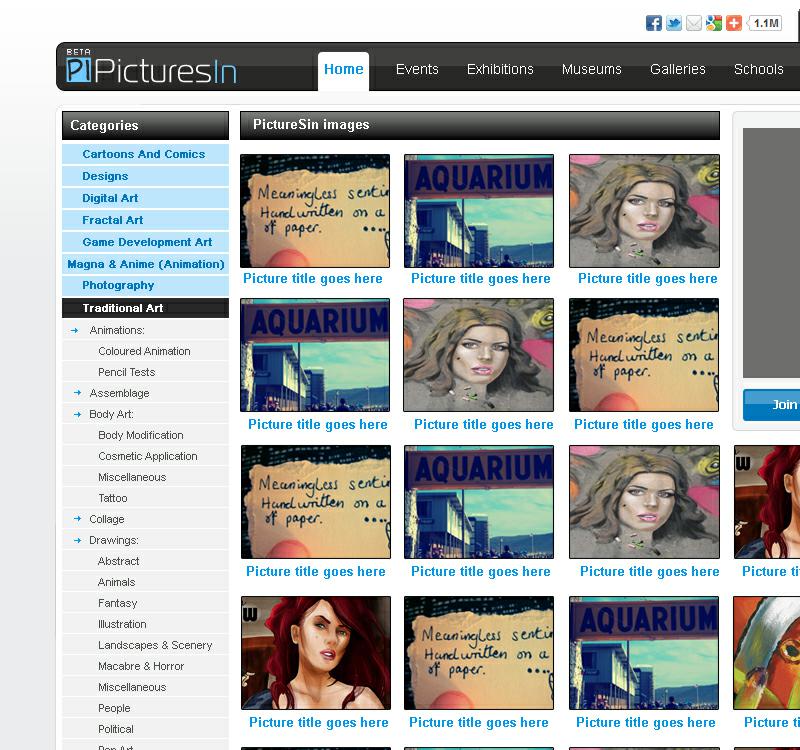Click the Categories panel header
The width and height of the screenshot is (800, 750).
click(x=145, y=126)
